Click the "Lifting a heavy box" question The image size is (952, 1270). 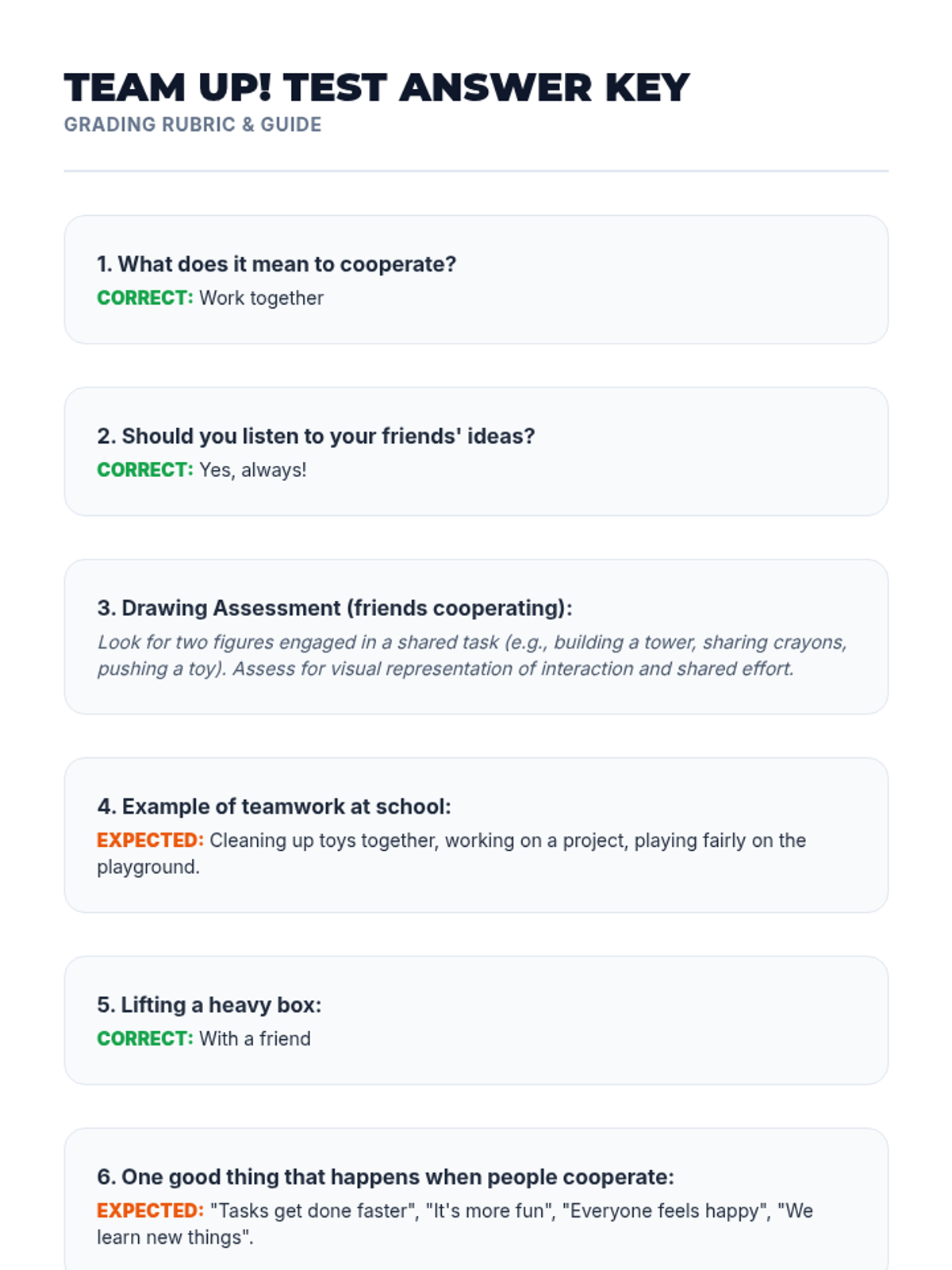click(209, 1005)
